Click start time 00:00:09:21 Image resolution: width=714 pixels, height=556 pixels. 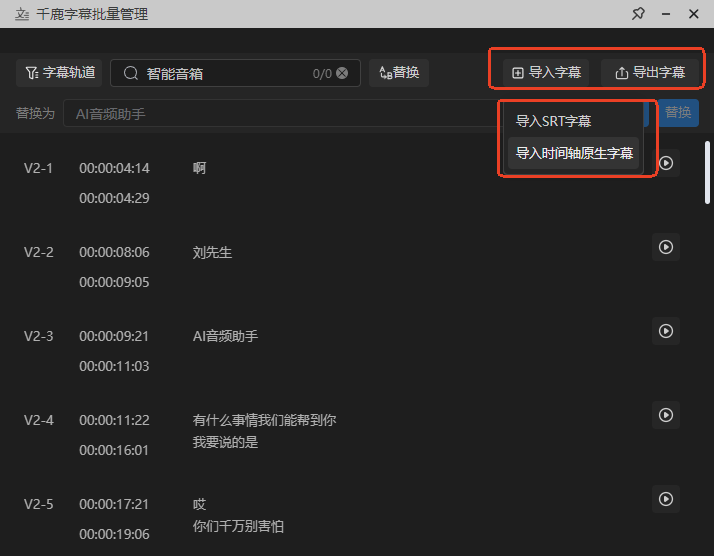114,336
